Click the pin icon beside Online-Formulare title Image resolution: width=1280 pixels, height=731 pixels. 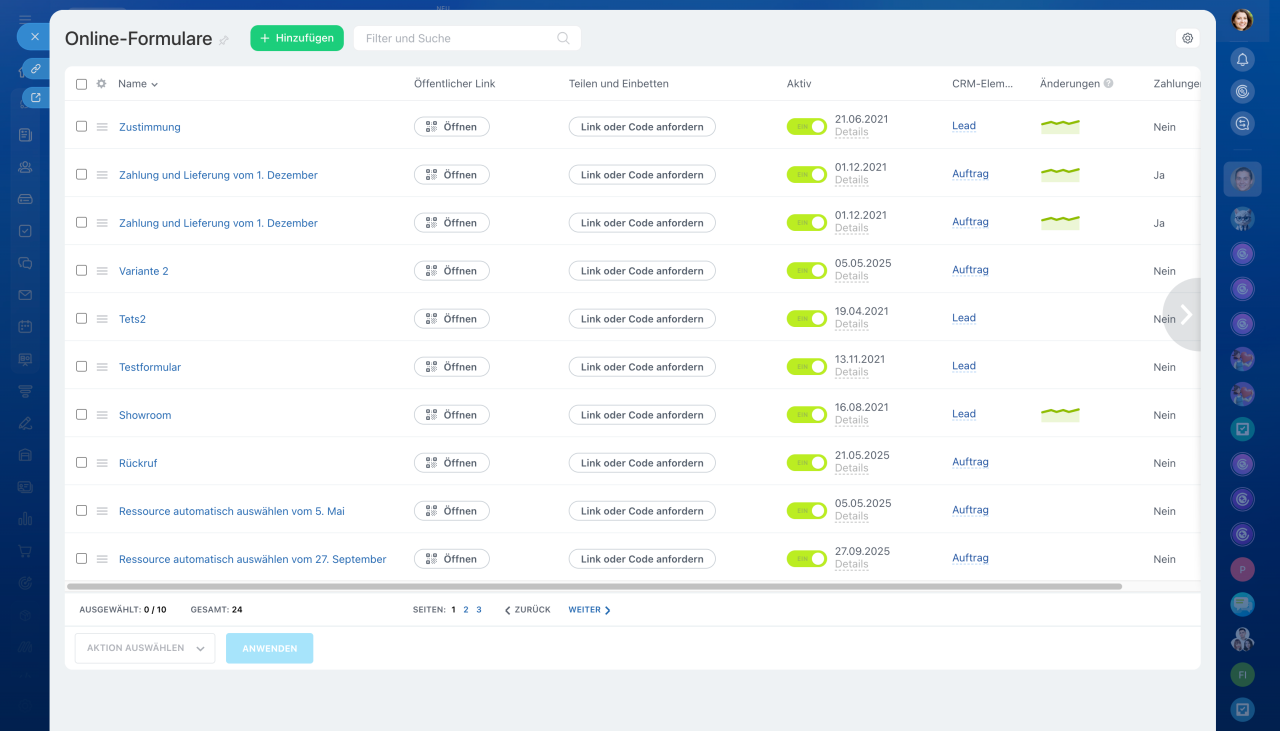(x=224, y=40)
